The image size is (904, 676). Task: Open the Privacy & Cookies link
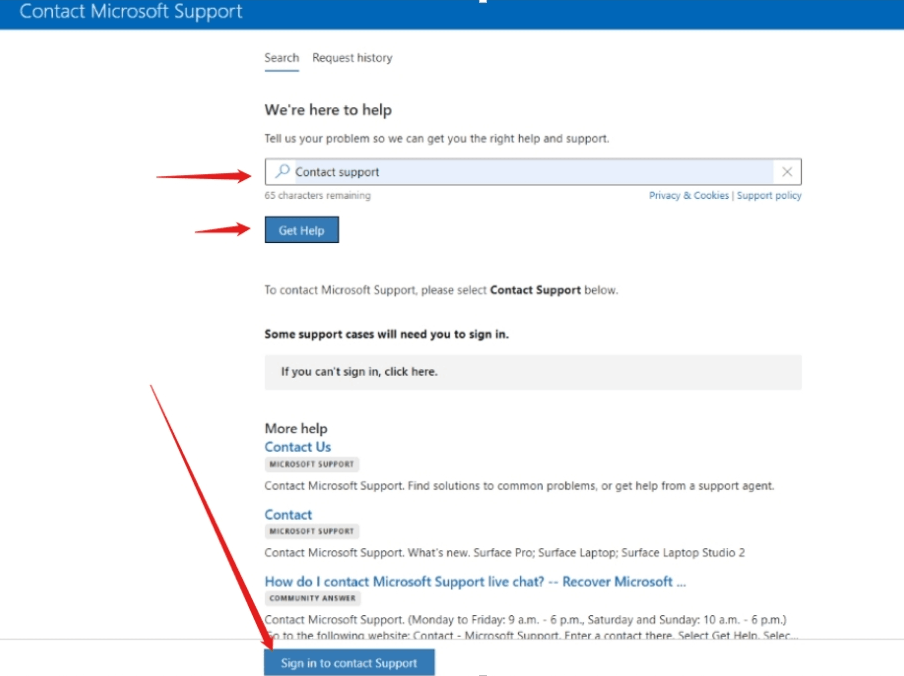(688, 195)
